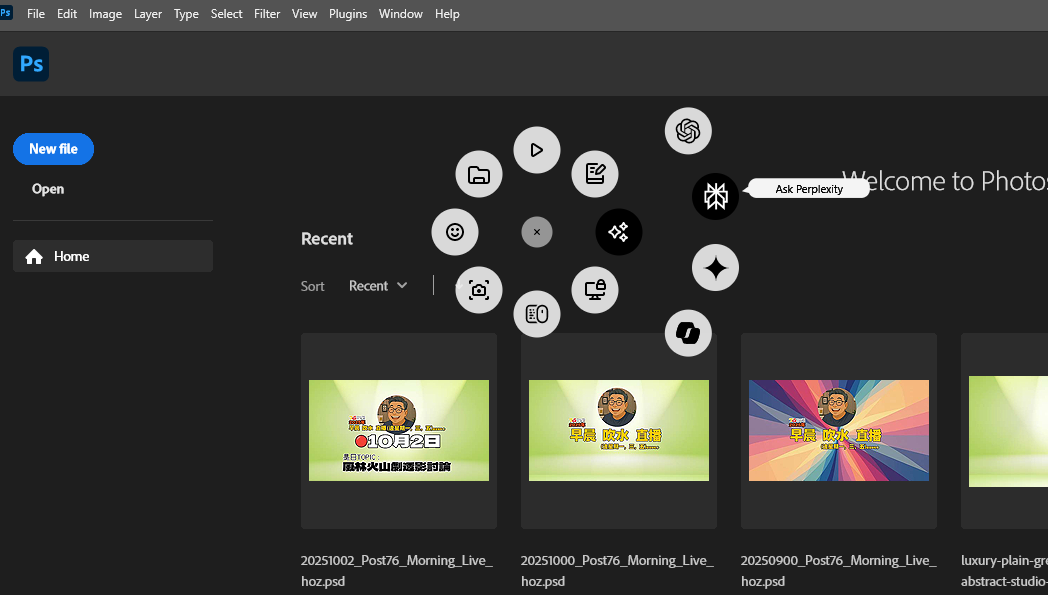Launch the Copilot icon in the radial menu
1048x595 pixels.
pyautogui.click(x=688, y=333)
